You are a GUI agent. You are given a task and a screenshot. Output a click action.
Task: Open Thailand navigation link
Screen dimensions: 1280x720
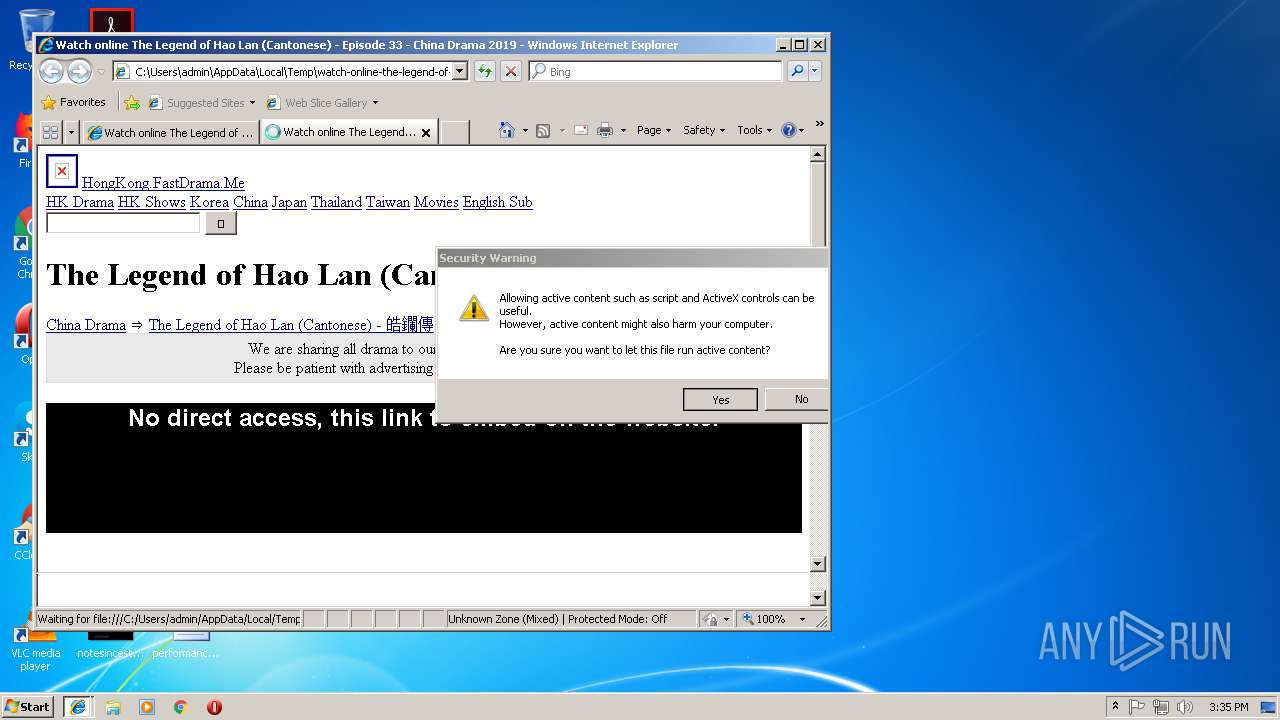point(336,202)
